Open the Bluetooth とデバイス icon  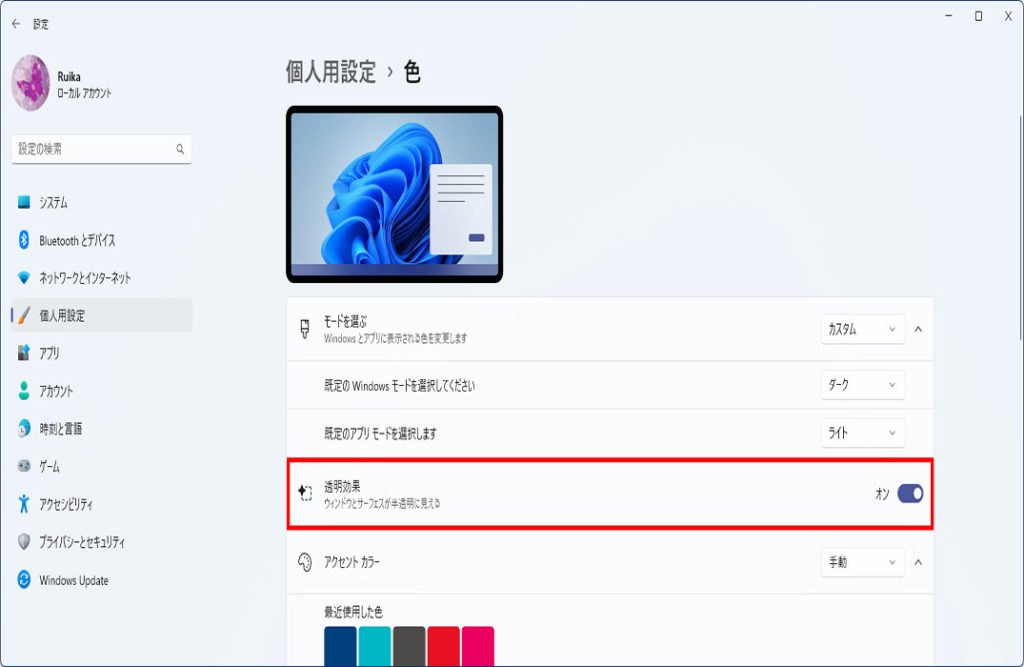tap(24, 240)
